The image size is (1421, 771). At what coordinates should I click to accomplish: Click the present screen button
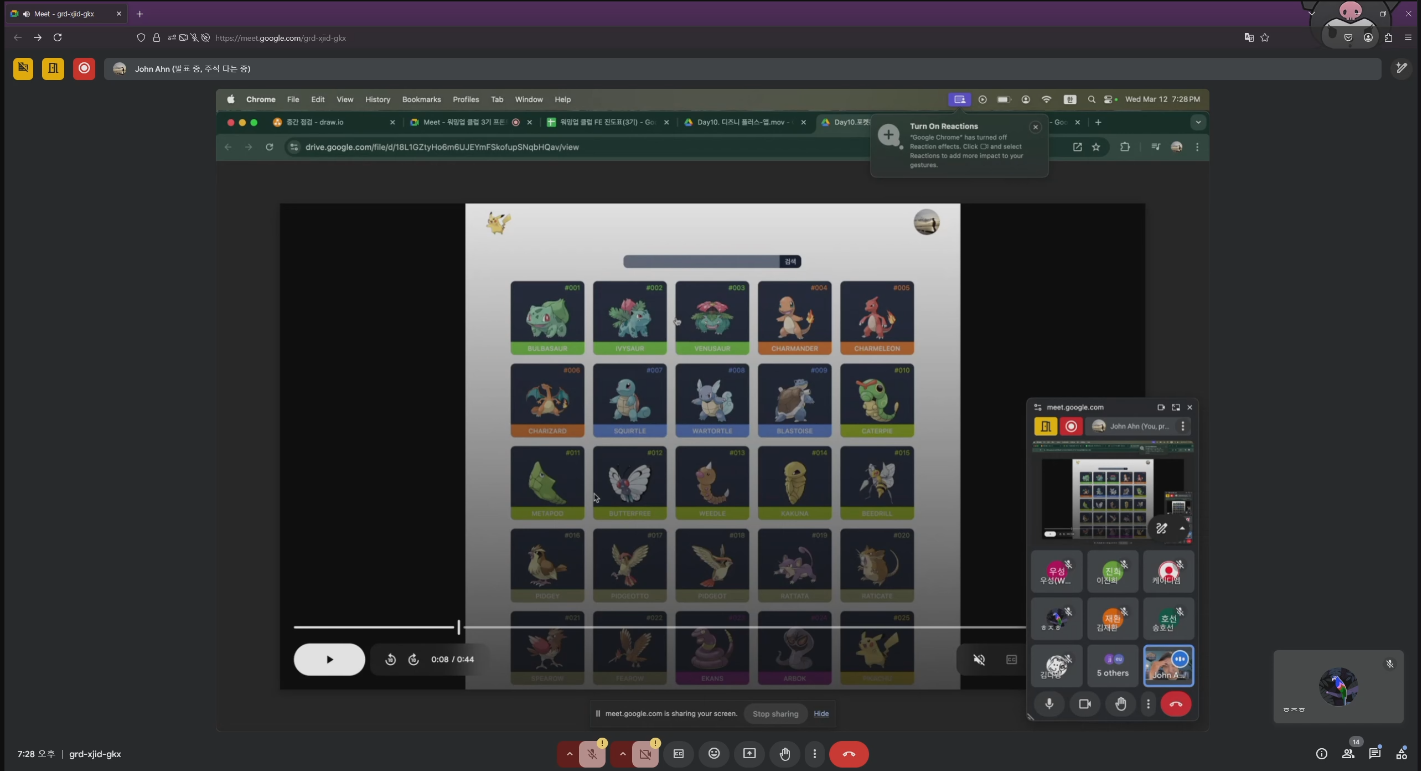749,754
